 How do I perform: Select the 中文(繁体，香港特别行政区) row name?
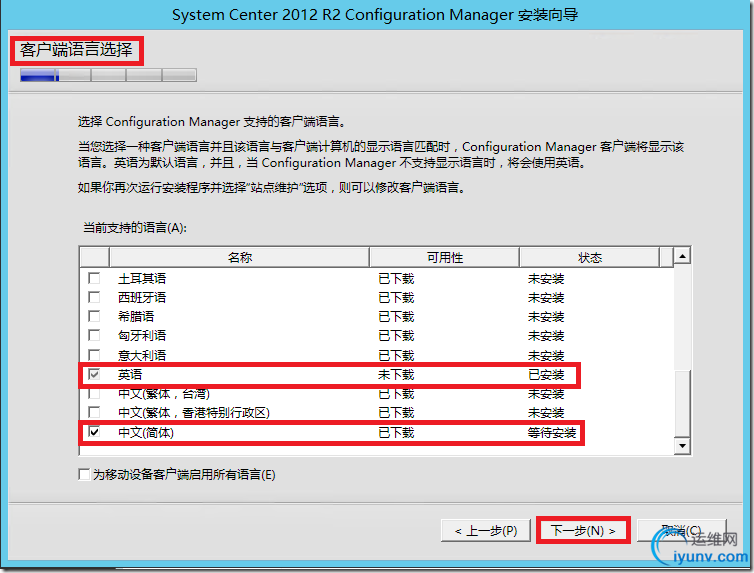click(194, 413)
